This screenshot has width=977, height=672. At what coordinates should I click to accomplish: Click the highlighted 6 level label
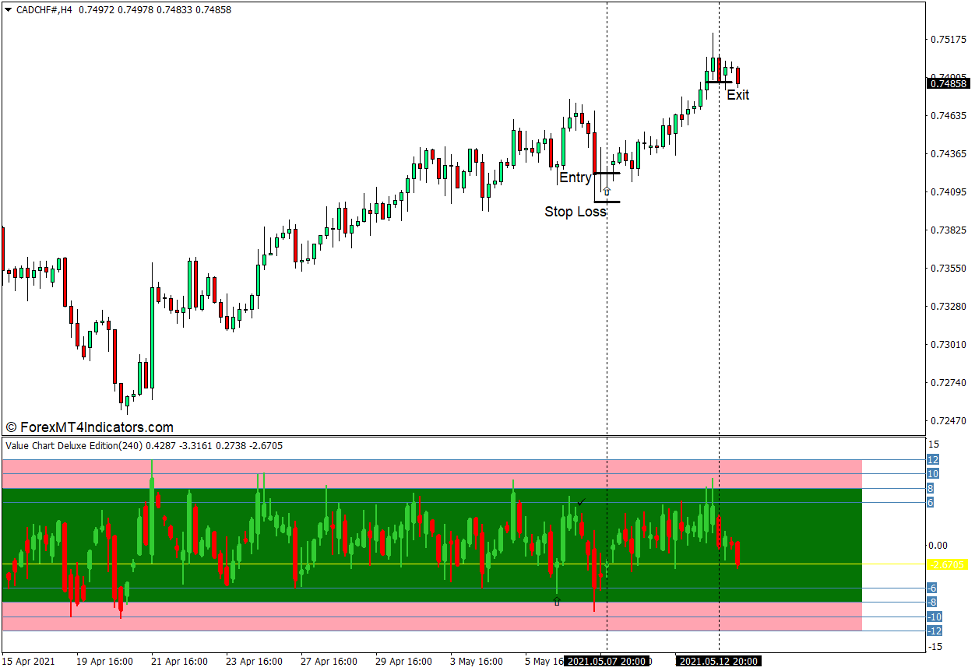coord(930,500)
